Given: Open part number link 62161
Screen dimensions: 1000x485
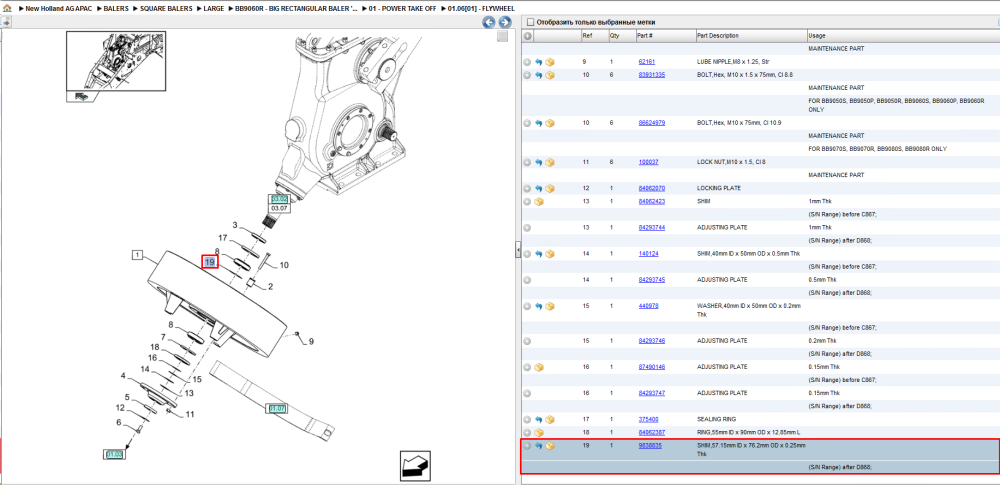Looking at the screenshot, I should point(647,62).
